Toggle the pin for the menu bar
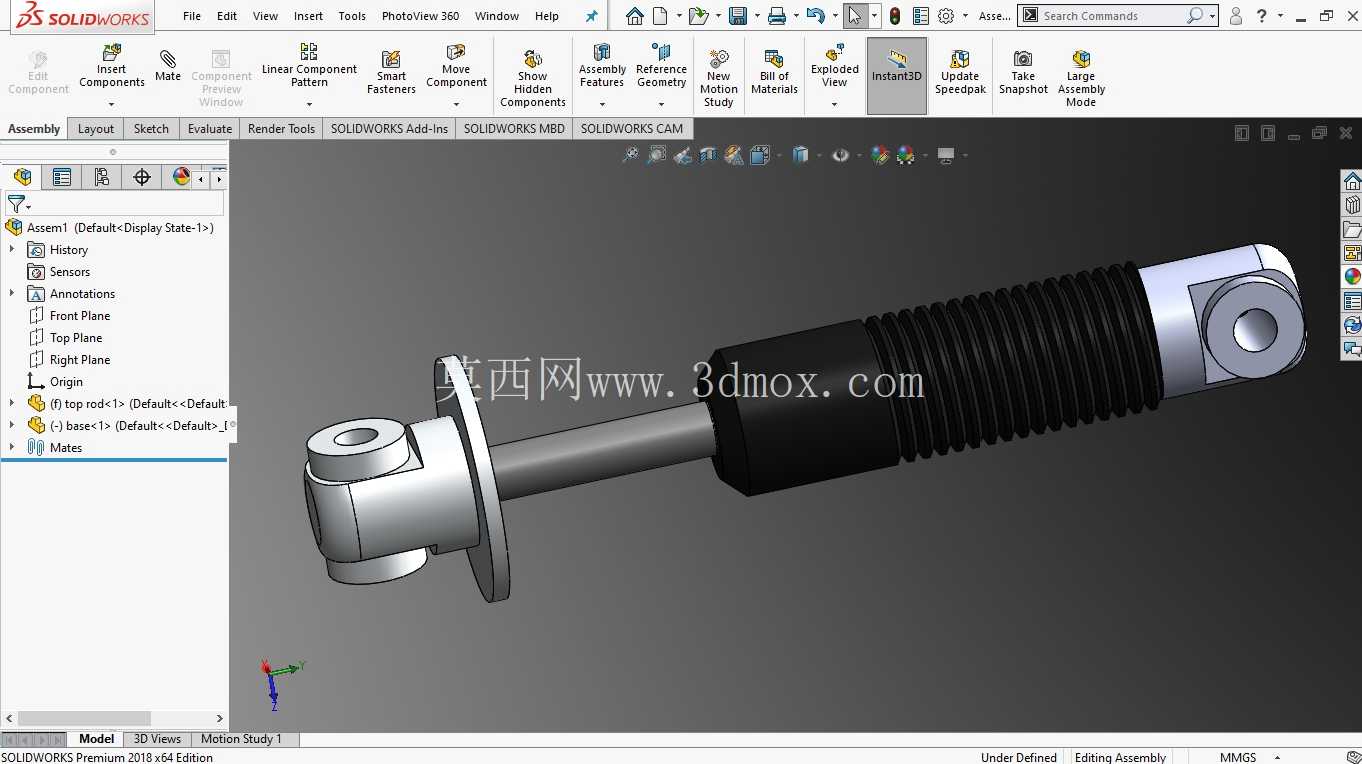Screen dimensions: 1362x764 coord(591,16)
